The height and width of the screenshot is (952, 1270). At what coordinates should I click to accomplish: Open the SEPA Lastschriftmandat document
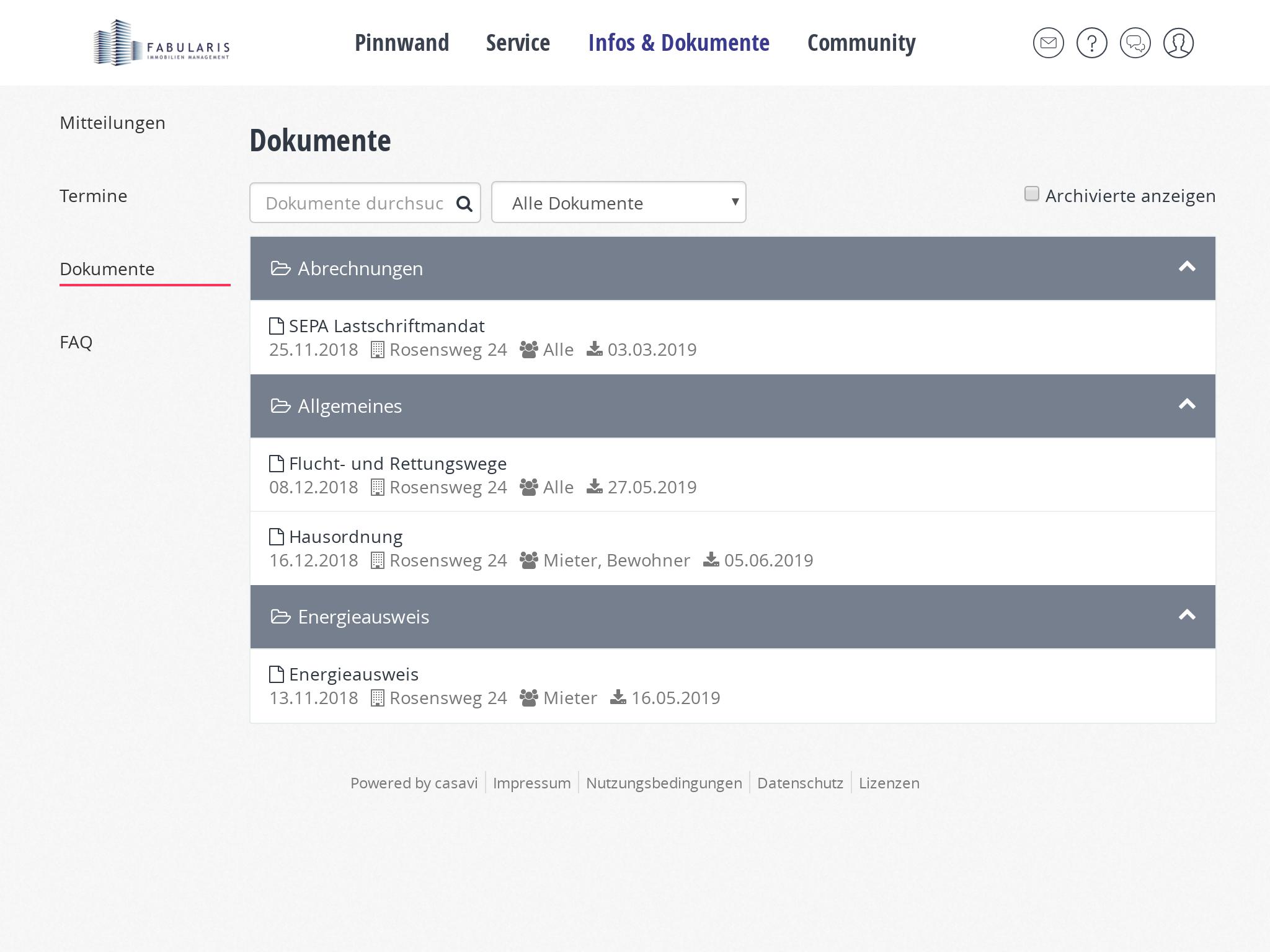click(387, 326)
